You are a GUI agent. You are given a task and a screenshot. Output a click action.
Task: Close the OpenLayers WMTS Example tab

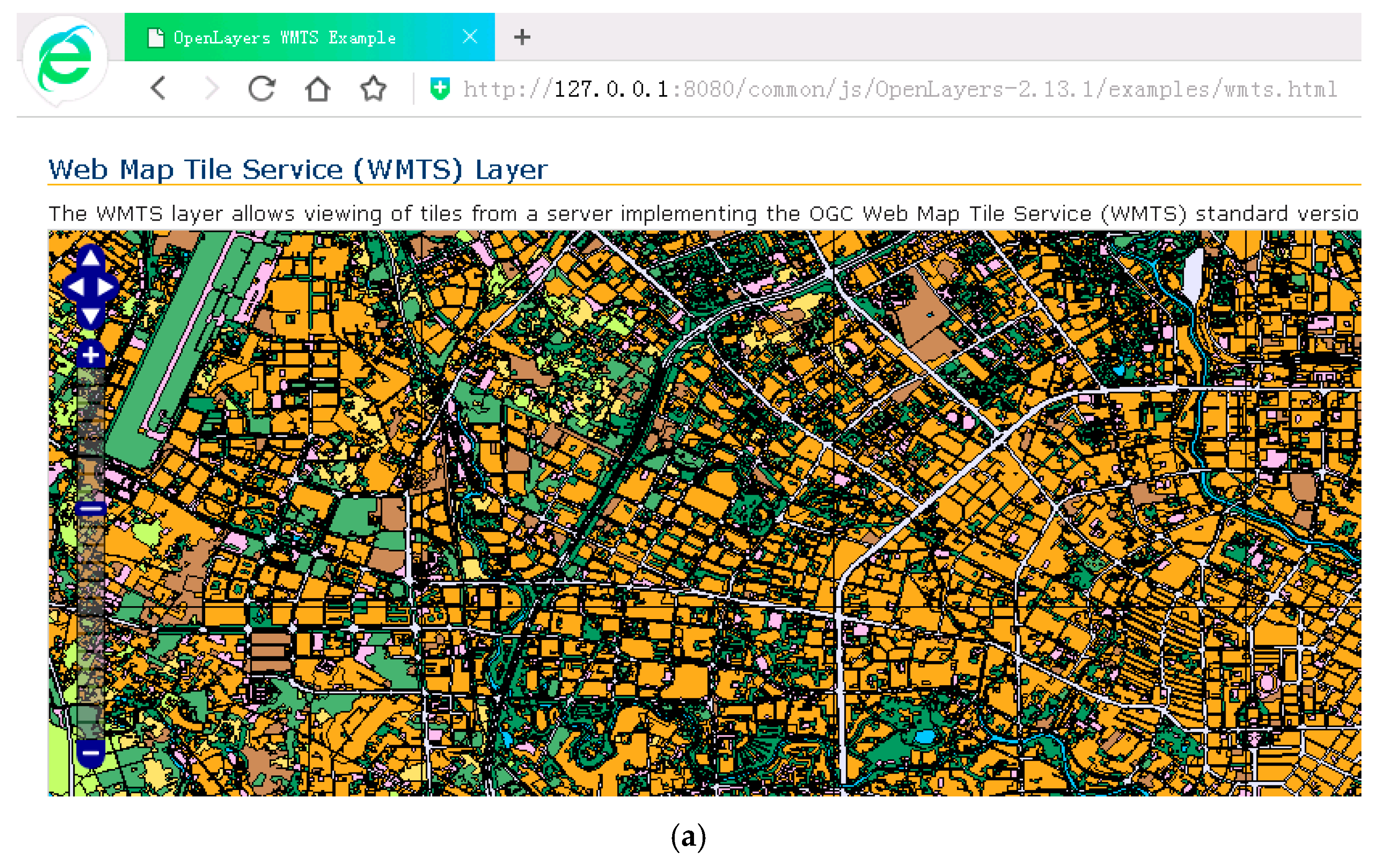tap(470, 37)
